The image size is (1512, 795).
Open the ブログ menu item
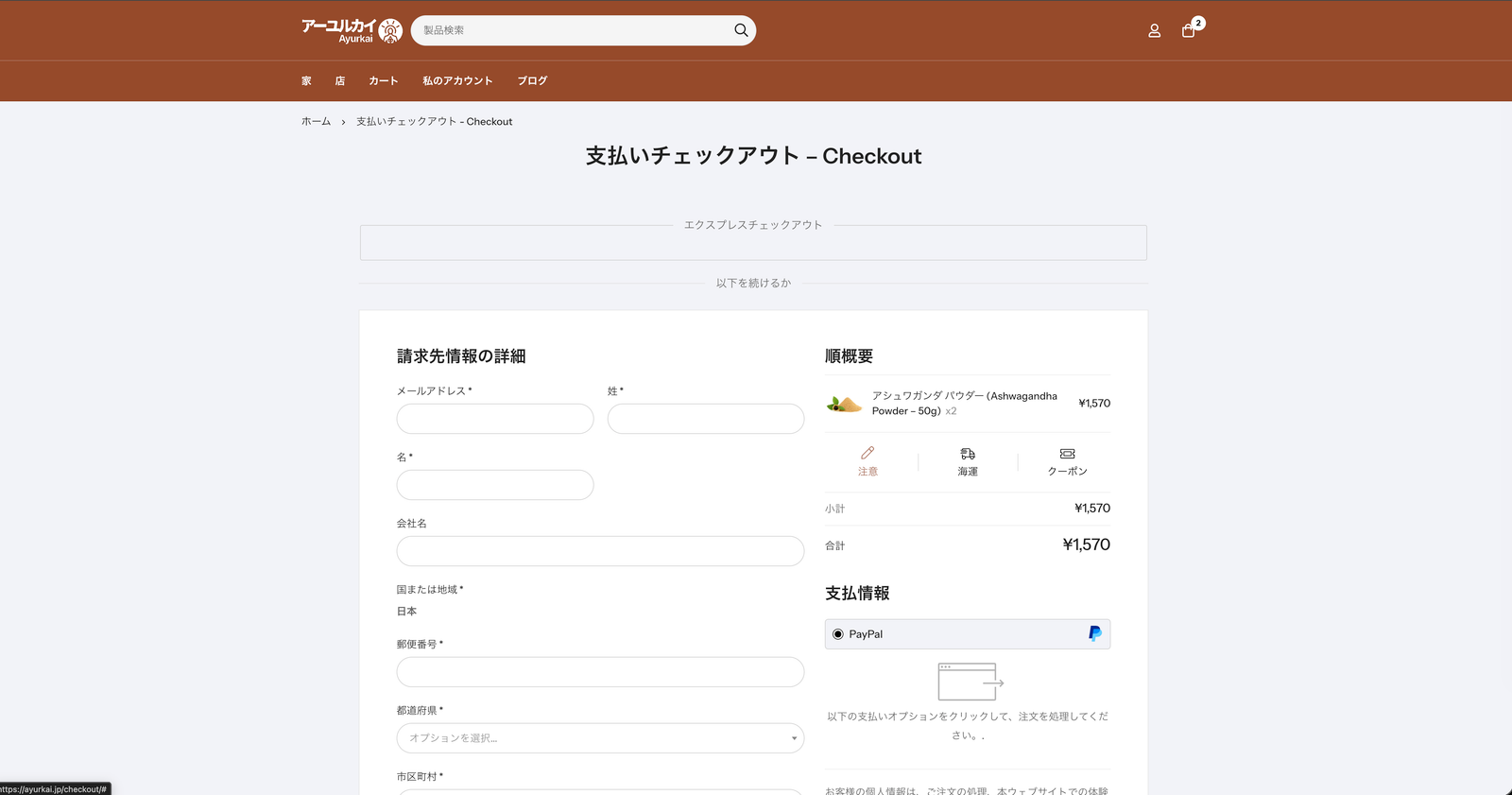click(x=532, y=81)
